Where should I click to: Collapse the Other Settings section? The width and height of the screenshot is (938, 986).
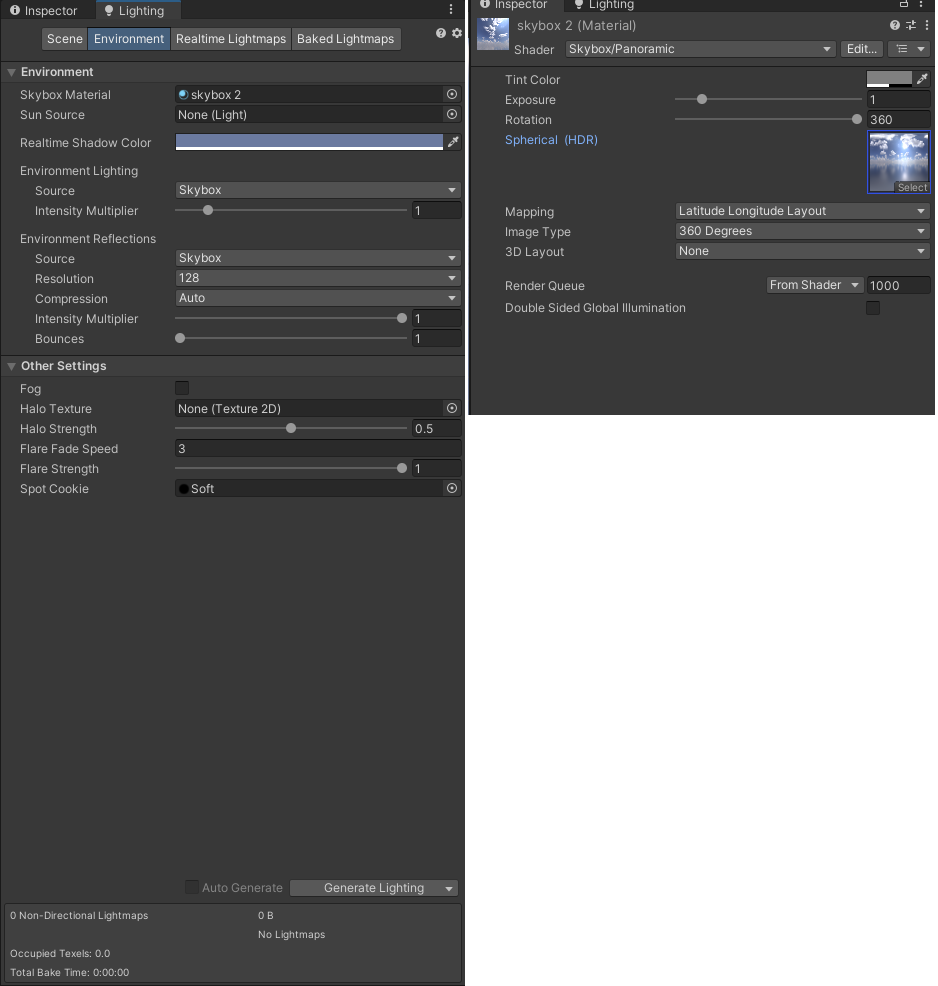coord(11,366)
